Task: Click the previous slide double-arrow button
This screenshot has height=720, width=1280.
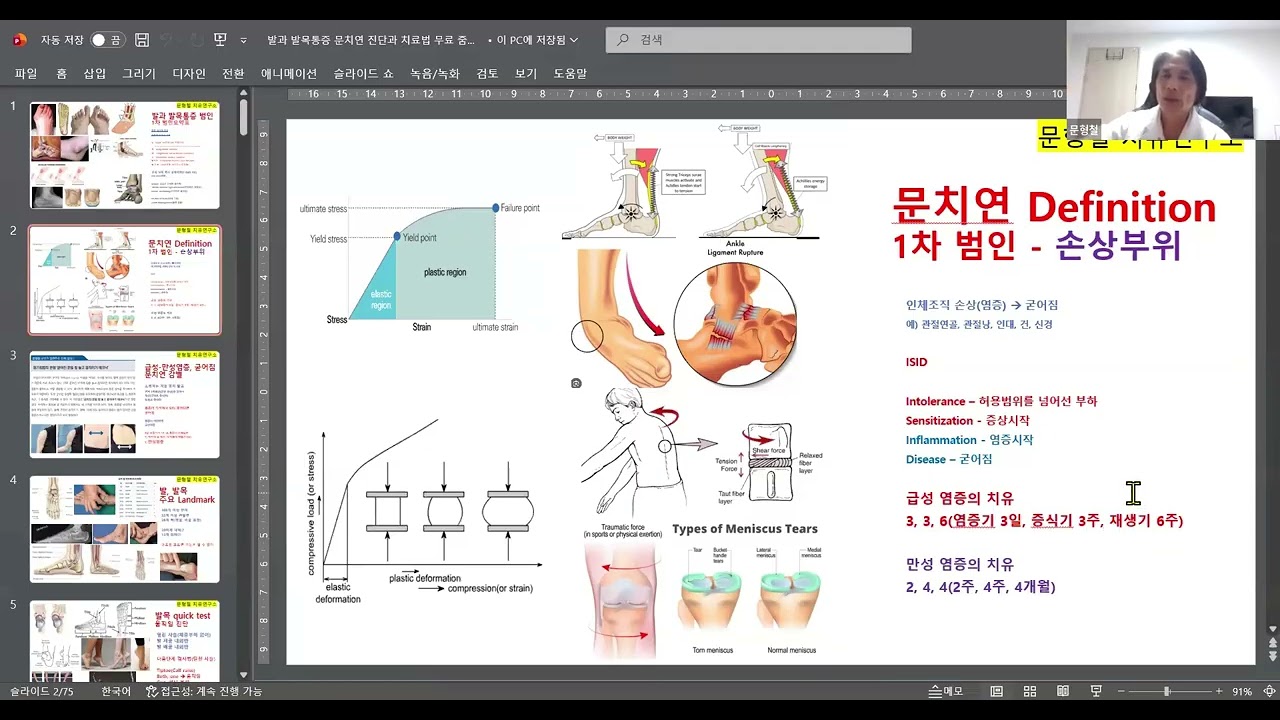Action: (1273, 644)
